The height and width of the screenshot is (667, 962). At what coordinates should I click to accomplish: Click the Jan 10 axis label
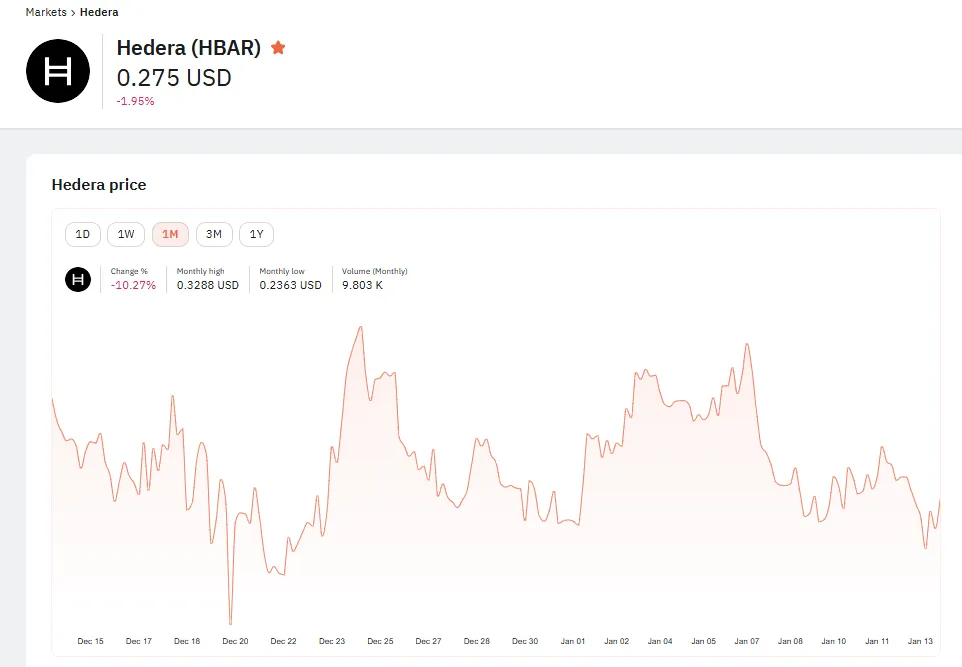tap(834, 641)
